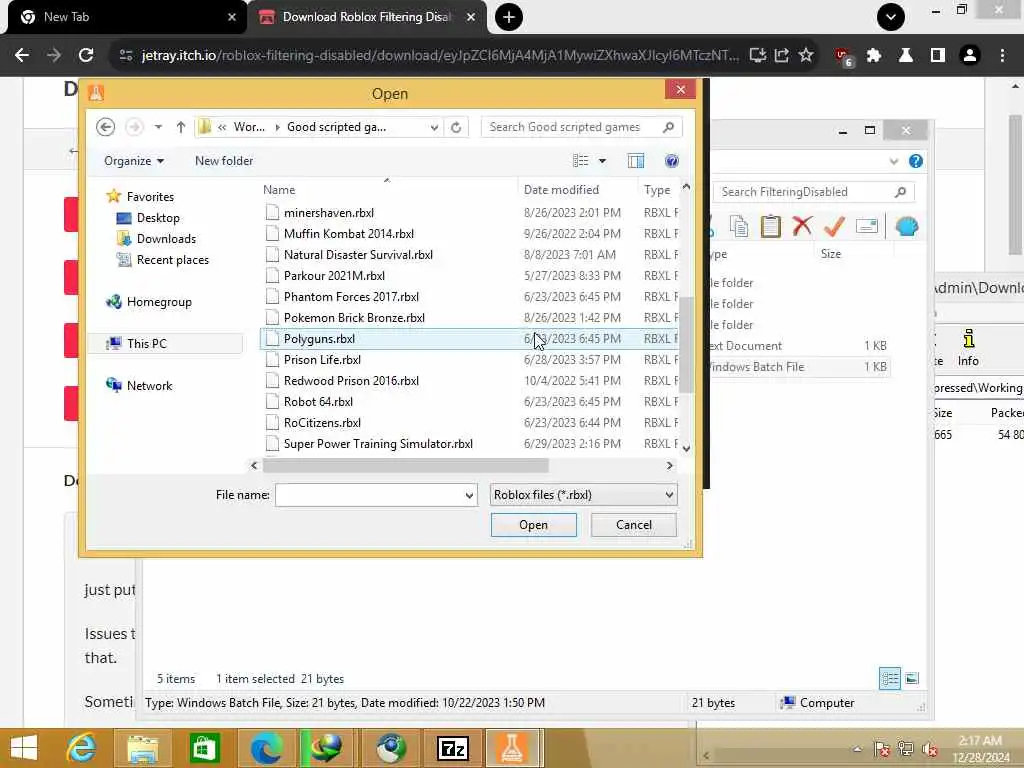The width and height of the screenshot is (1024, 768).
Task: Open the Organize dropdown menu
Action: [134, 161]
